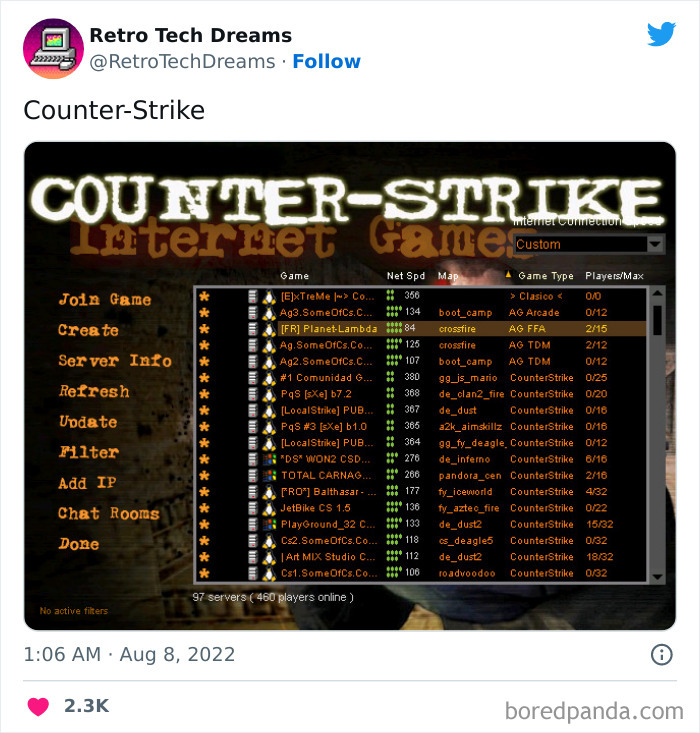The width and height of the screenshot is (700, 733).
Task: Click the Players/Max column header
Action: pyautogui.click(x=614, y=276)
